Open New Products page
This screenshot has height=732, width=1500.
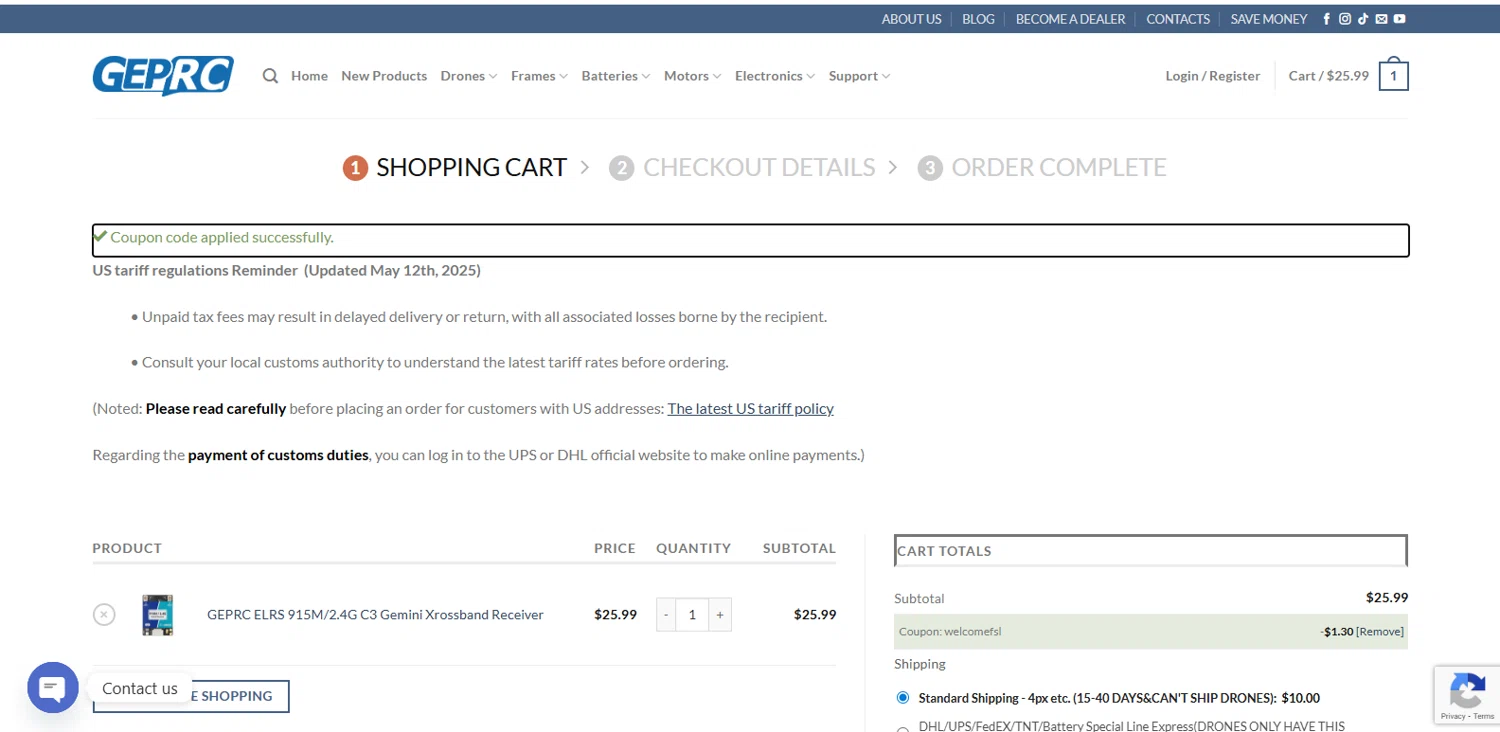click(384, 76)
